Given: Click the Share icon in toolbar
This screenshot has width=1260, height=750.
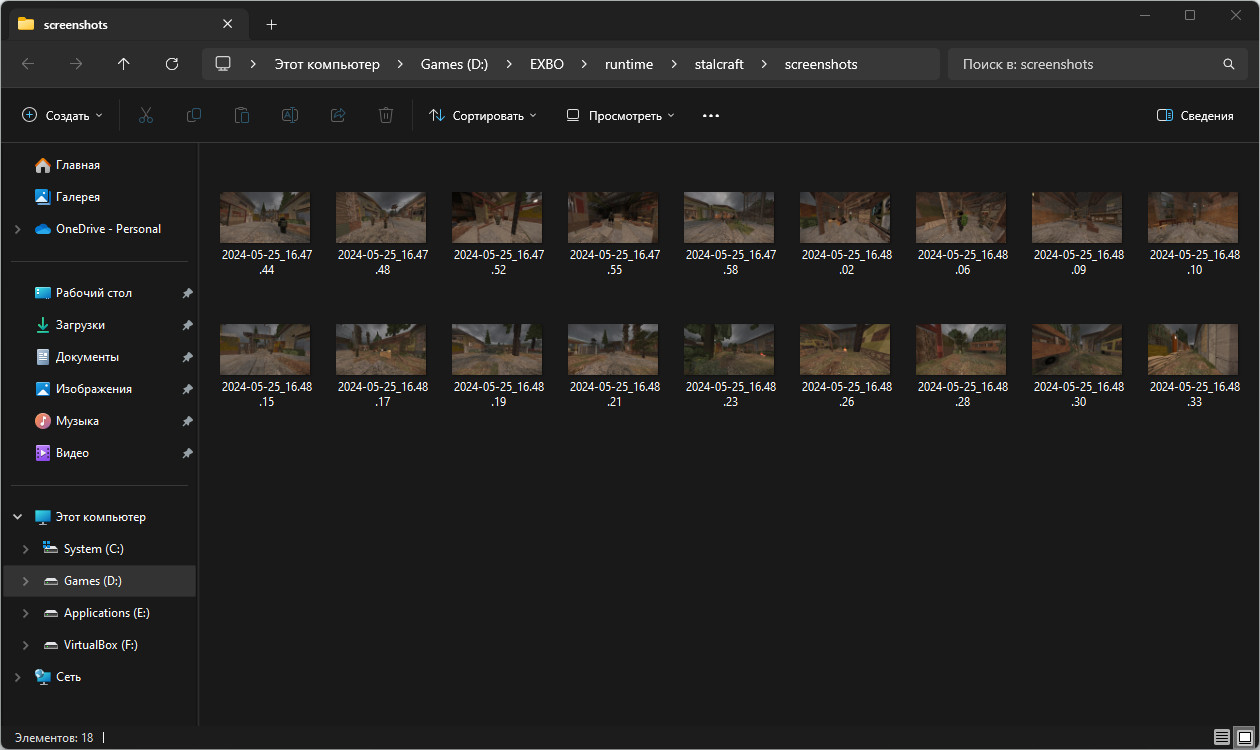Looking at the screenshot, I should tap(338, 116).
